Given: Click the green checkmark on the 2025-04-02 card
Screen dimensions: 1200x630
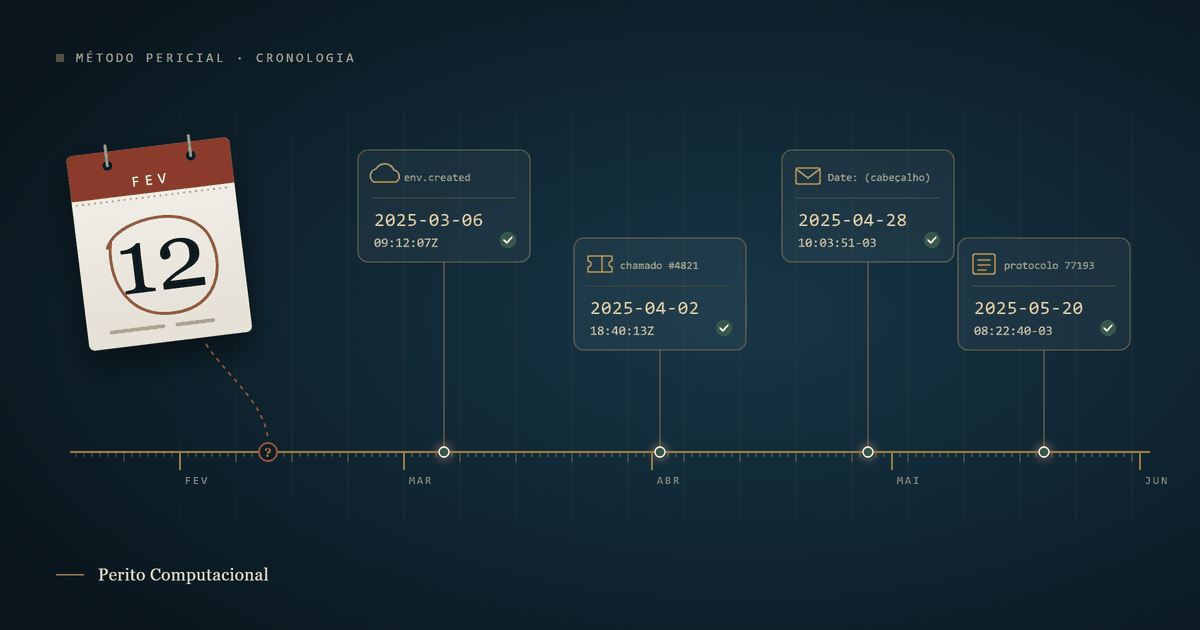Looking at the screenshot, I should pyautogui.click(x=724, y=328).
